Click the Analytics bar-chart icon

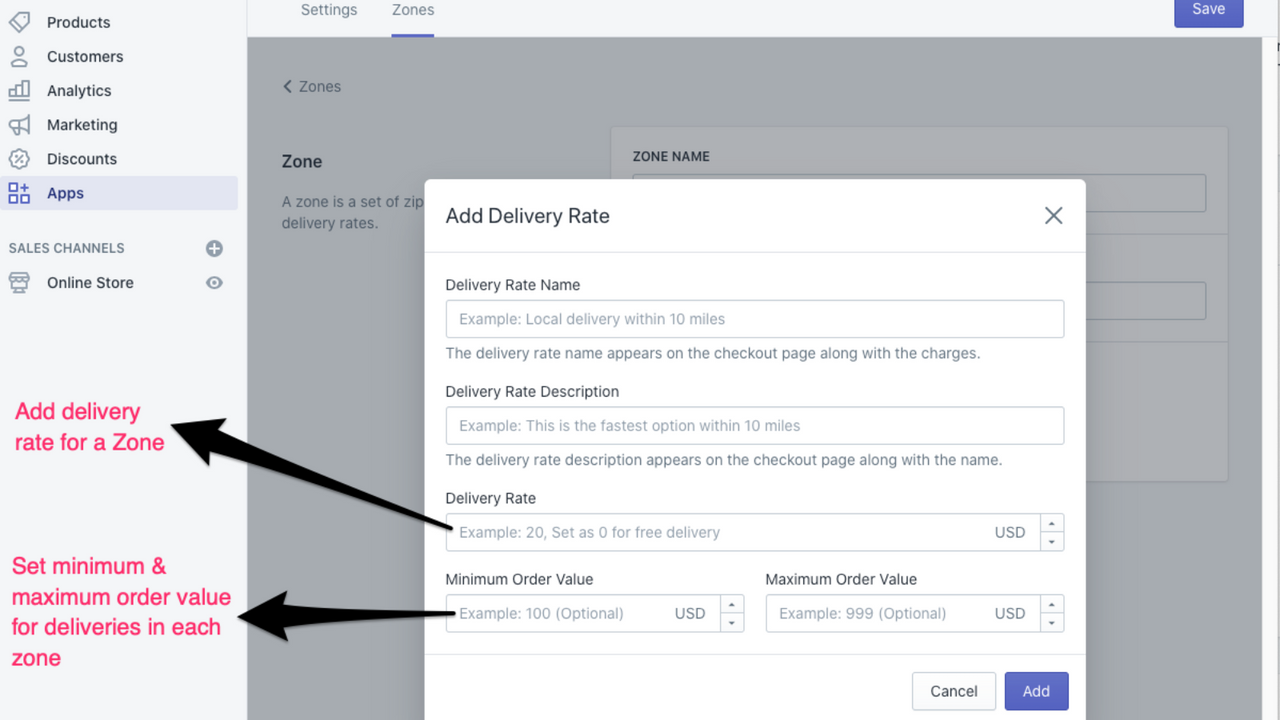pyautogui.click(x=19, y=90)
